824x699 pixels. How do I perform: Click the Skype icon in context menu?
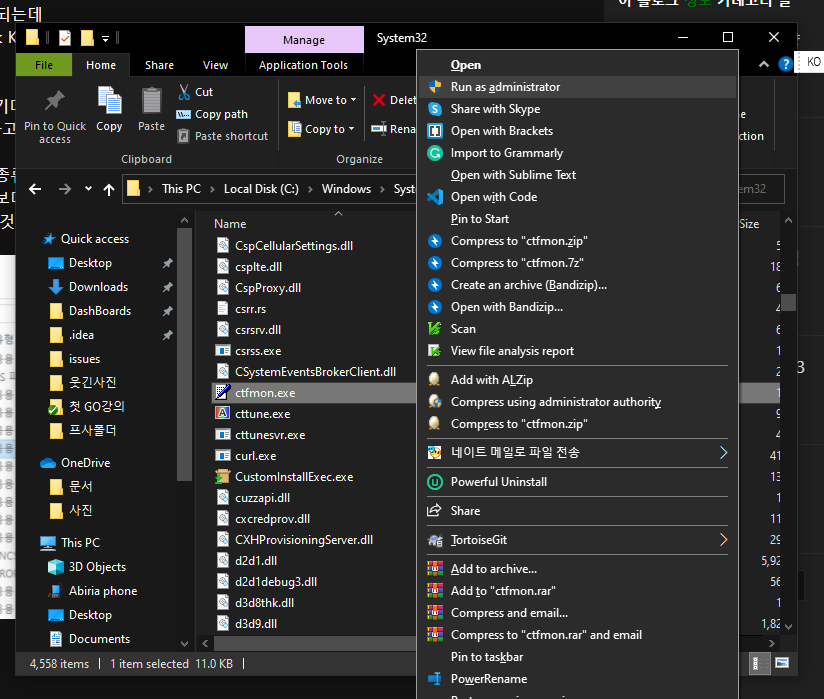coord(435,109)
